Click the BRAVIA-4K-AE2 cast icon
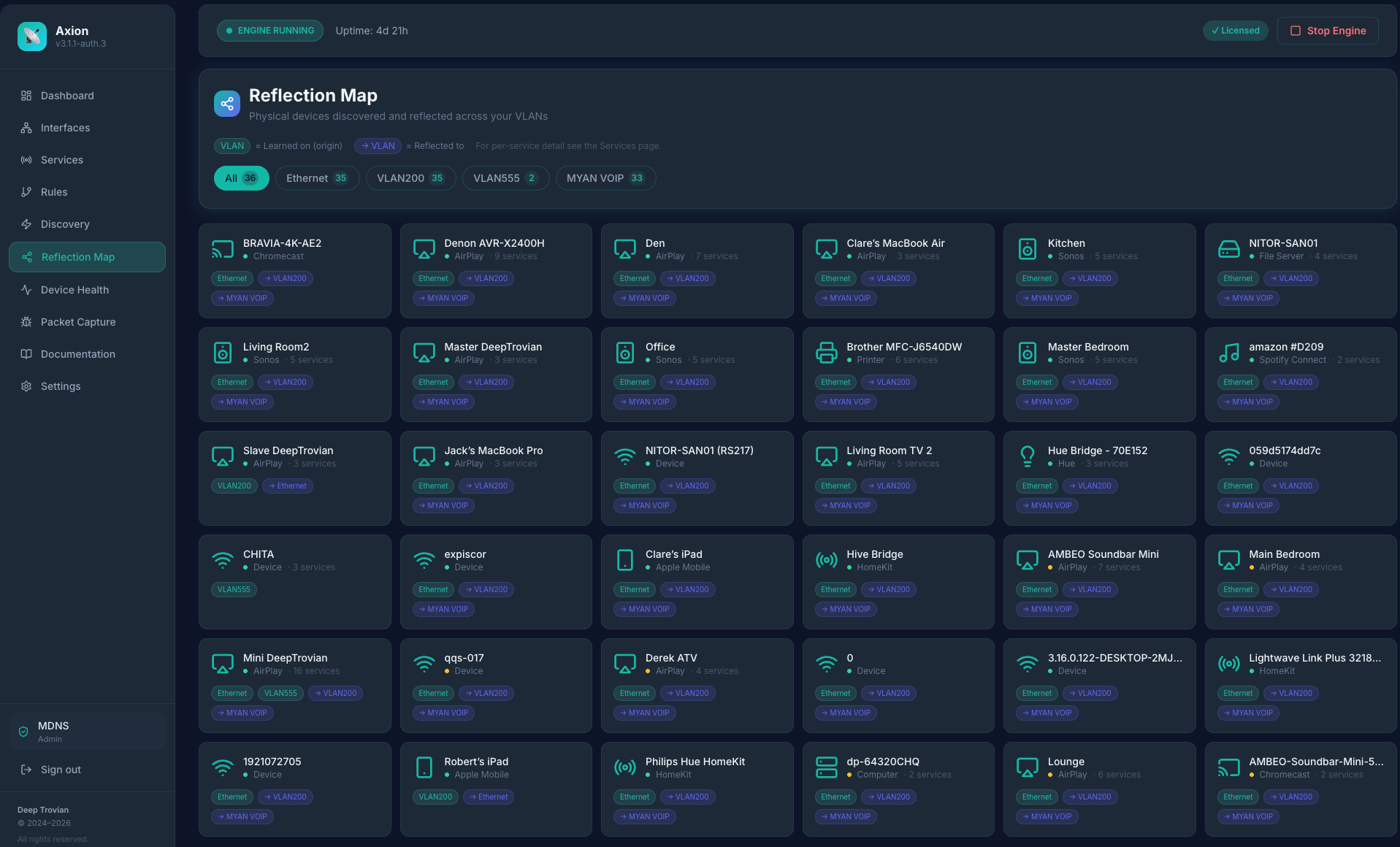The height and width of the screenshot is (847, 1400). (x=223, y=249)
